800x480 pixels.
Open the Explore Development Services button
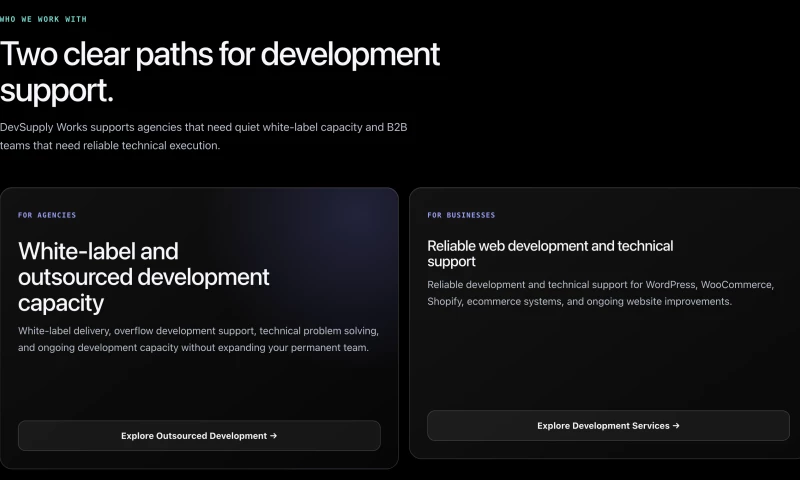(x=608, y=425)
